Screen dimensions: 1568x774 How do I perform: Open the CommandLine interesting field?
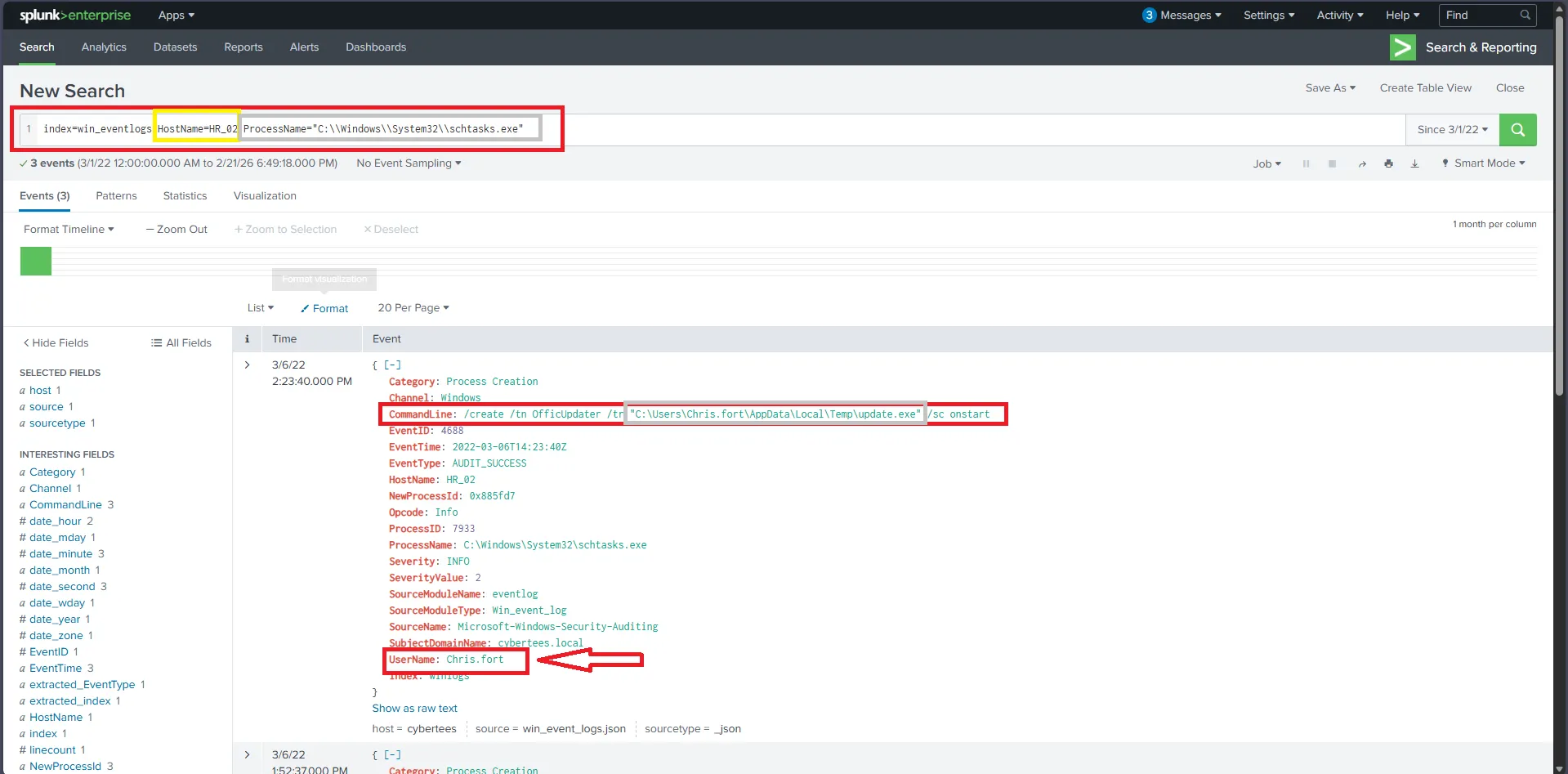65,505
